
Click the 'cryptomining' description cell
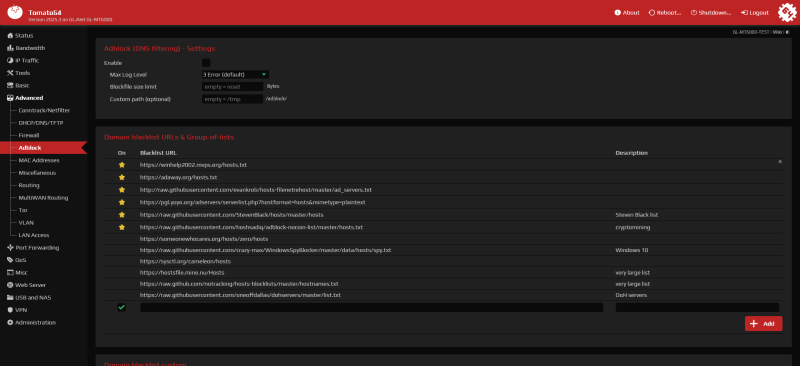pos(633,227)
